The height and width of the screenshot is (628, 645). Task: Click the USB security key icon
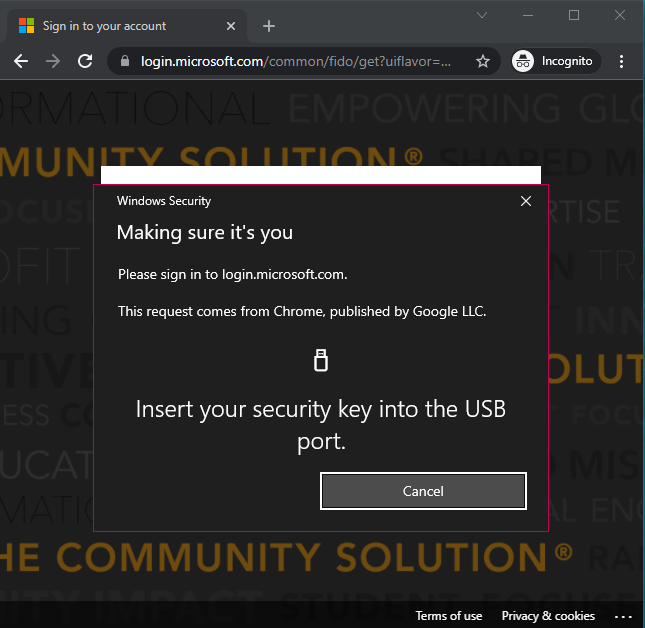coord(321,360)
